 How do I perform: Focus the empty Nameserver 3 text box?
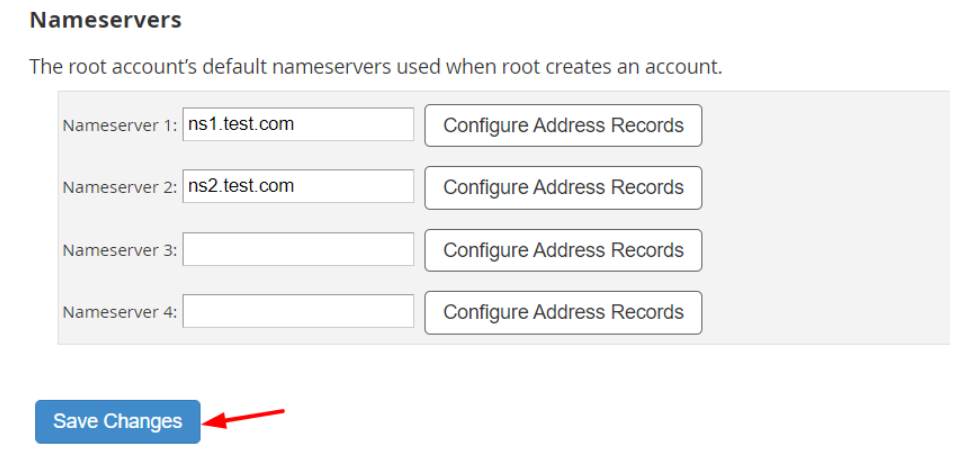(298, 250)
